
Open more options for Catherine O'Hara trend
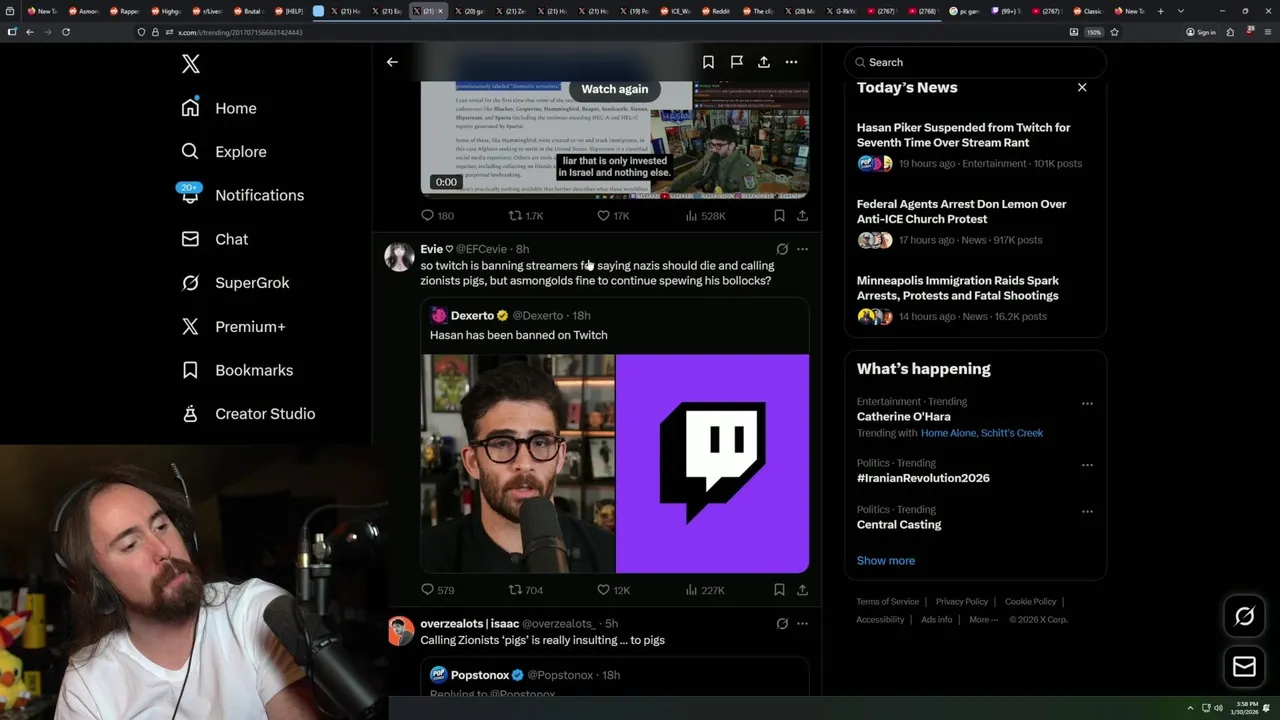[x=1087, y=404]
